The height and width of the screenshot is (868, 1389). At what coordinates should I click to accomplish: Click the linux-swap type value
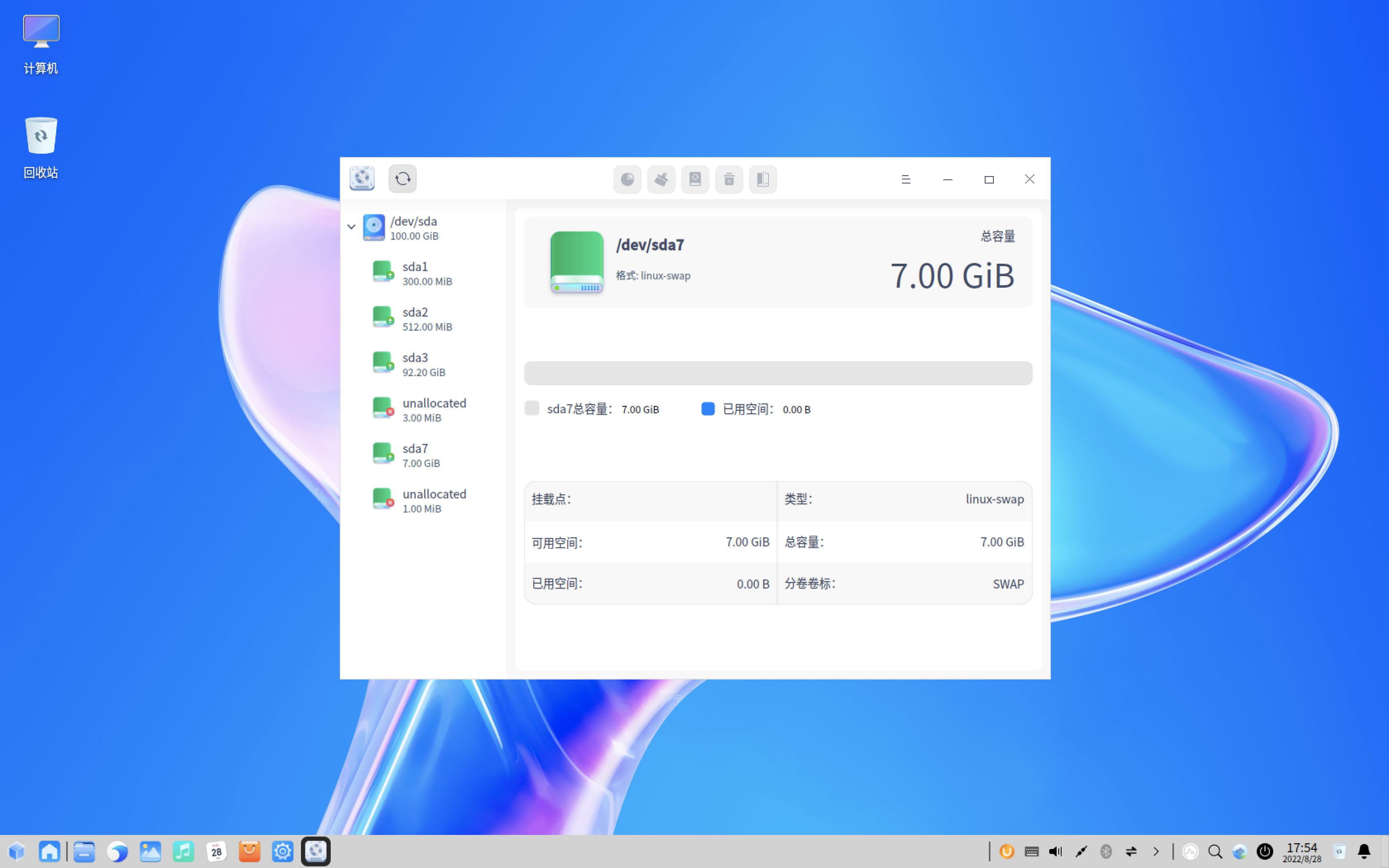click(994, 499)
